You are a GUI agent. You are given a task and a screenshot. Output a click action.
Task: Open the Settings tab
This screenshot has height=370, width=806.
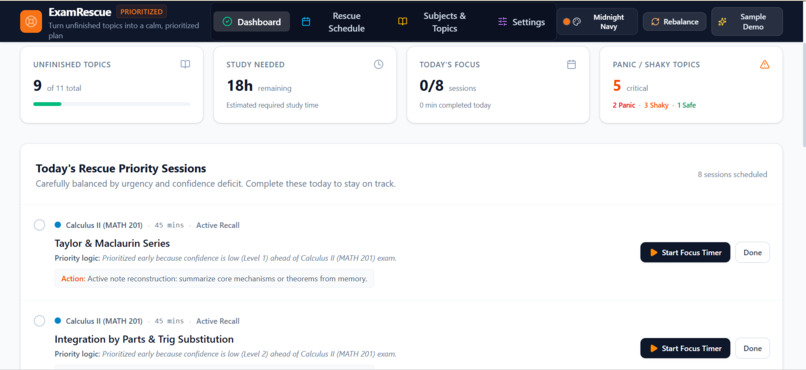521,22
